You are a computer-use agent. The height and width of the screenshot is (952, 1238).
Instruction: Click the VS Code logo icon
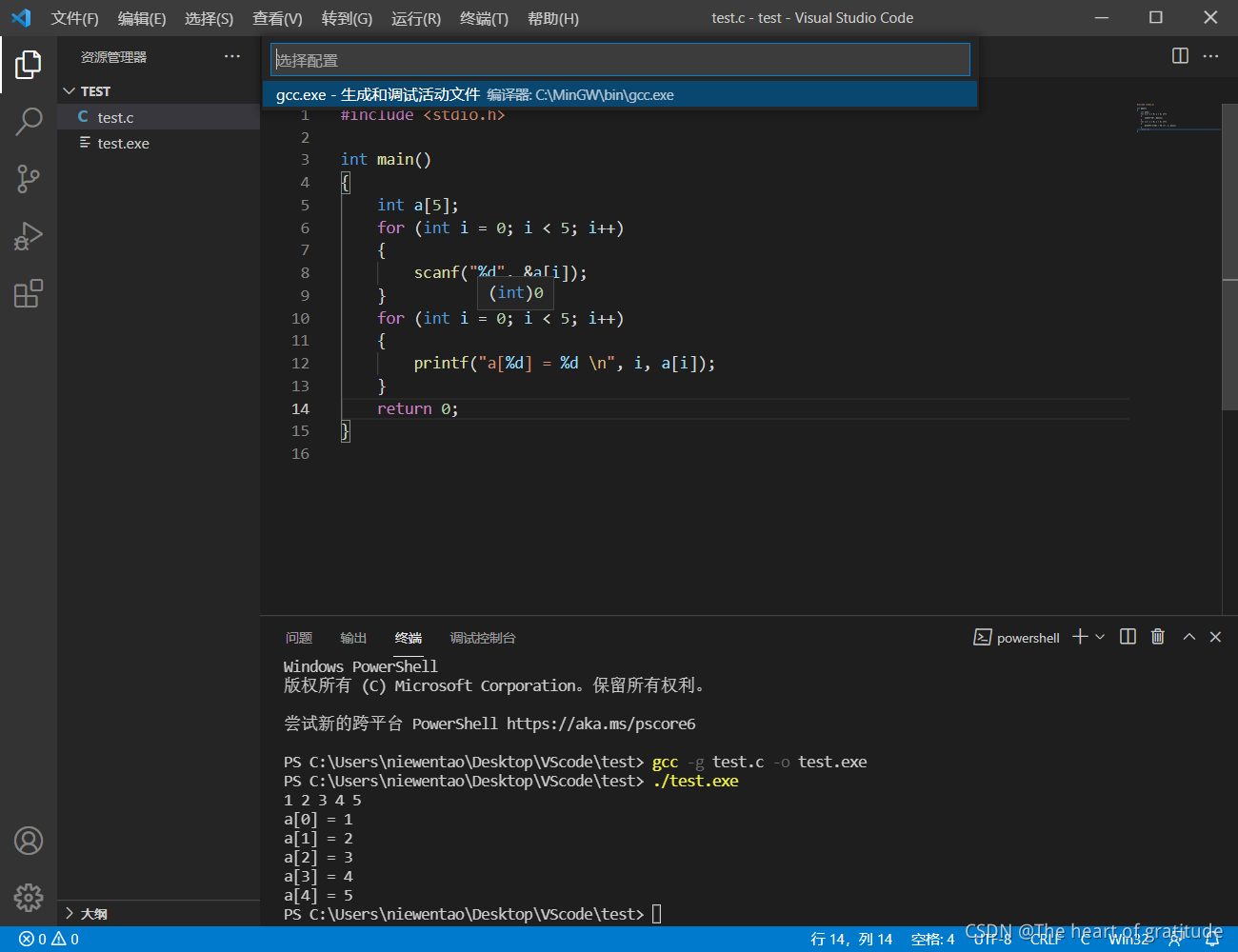point(21,18)
